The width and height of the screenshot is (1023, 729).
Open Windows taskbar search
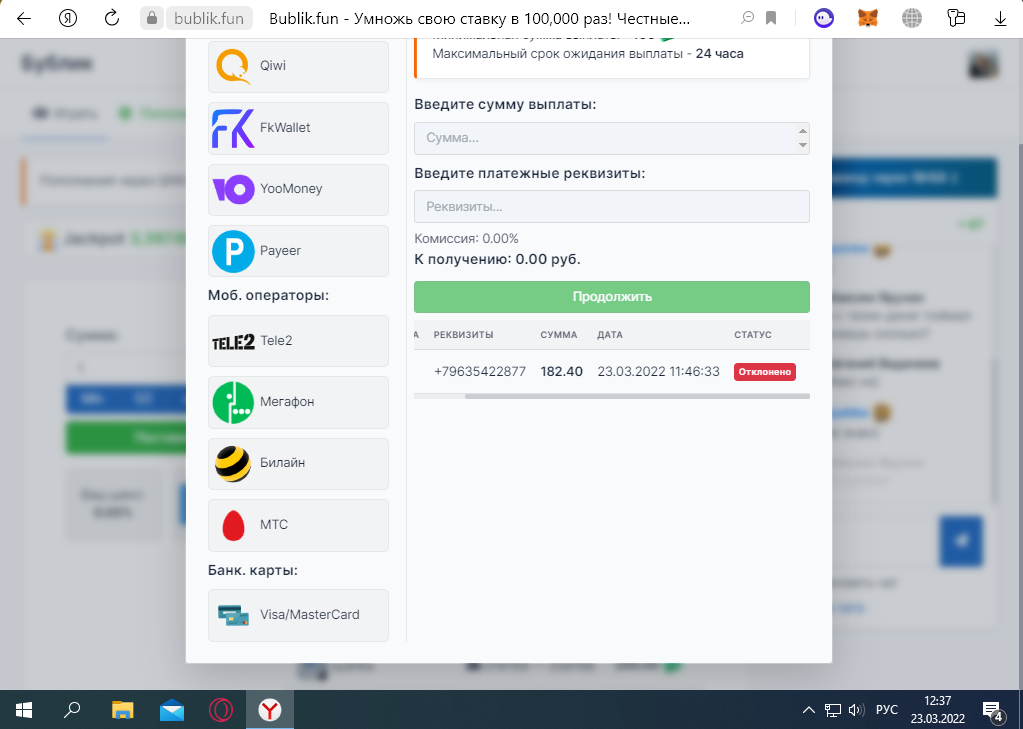pos(72,709)
